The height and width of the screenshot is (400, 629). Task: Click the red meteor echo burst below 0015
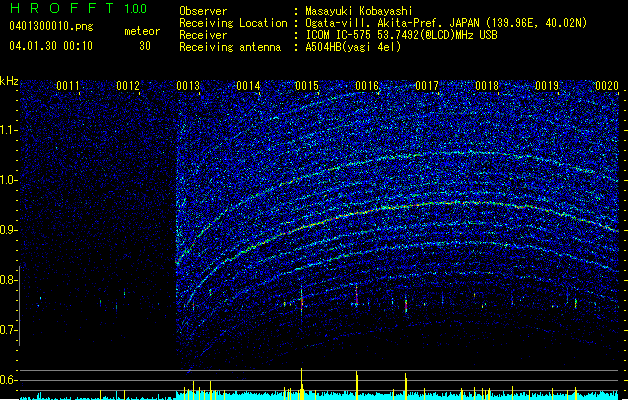[x=302, y=300]
